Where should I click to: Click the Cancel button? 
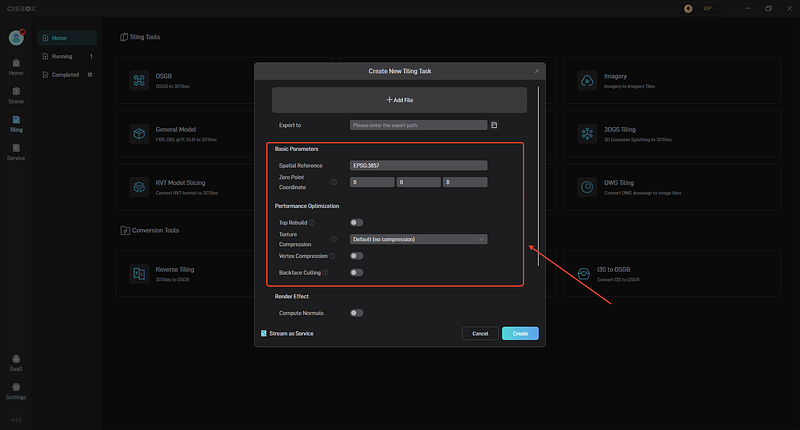pyautogui.click(x=480, y=333)
